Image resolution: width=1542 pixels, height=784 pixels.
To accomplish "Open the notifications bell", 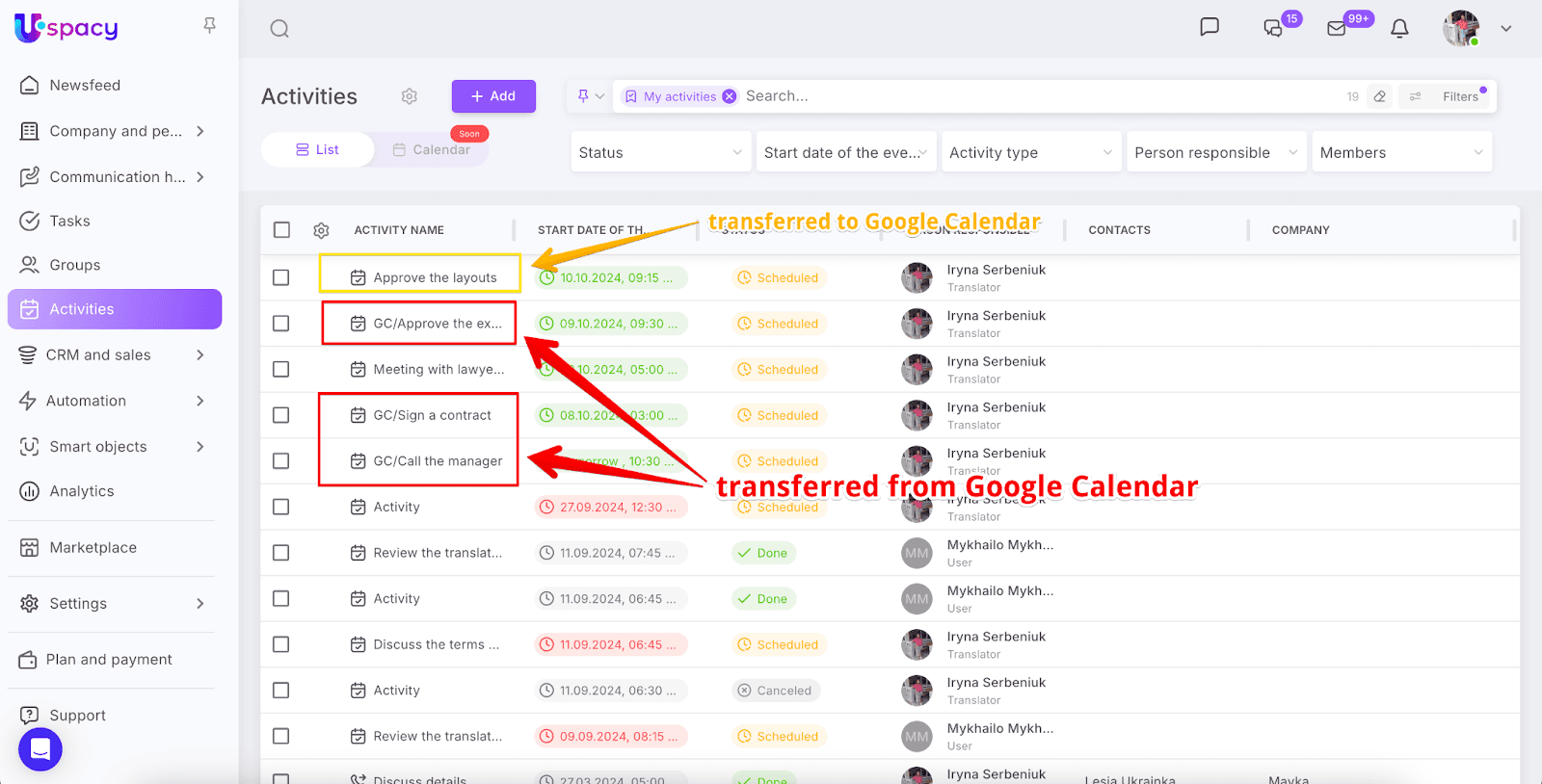I will [1399, 29].
